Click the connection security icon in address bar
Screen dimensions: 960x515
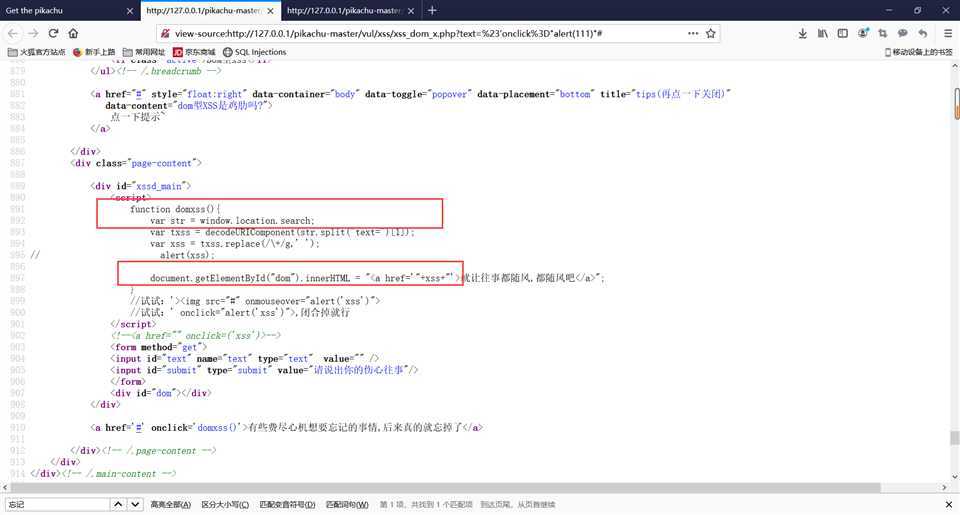click(165, 34)
